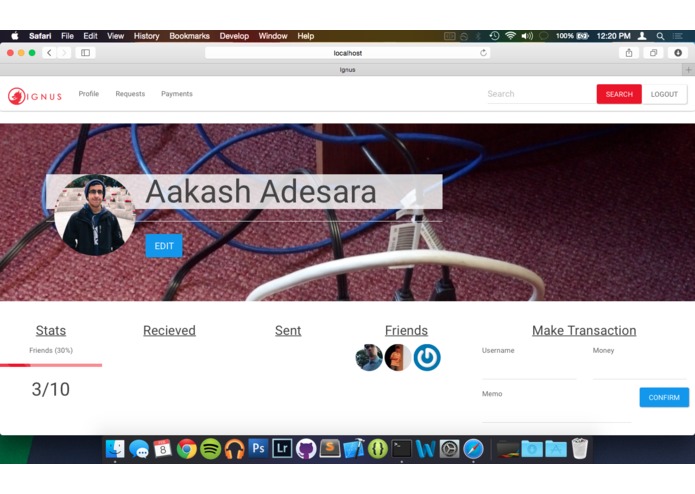
Task: Open GitHub Desktop from the dock
Action: (306, 449)
